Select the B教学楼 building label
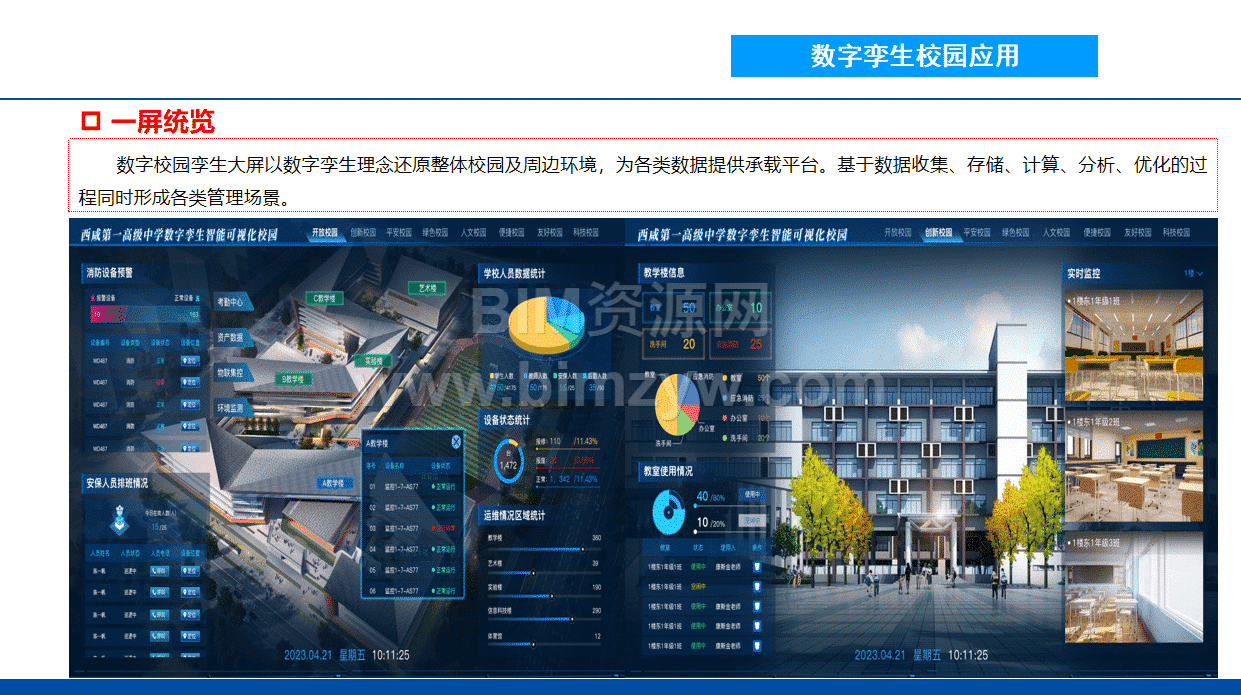This screenshot has width=1241, height=695. pos(292,379)
